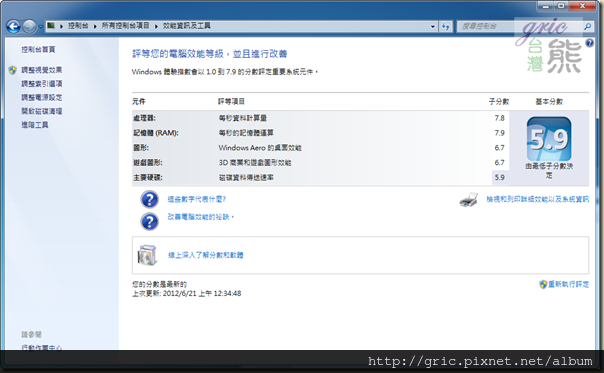Click the software box icon
The height and width of the screenshot is (373, 604).
(x=148, y=255)
